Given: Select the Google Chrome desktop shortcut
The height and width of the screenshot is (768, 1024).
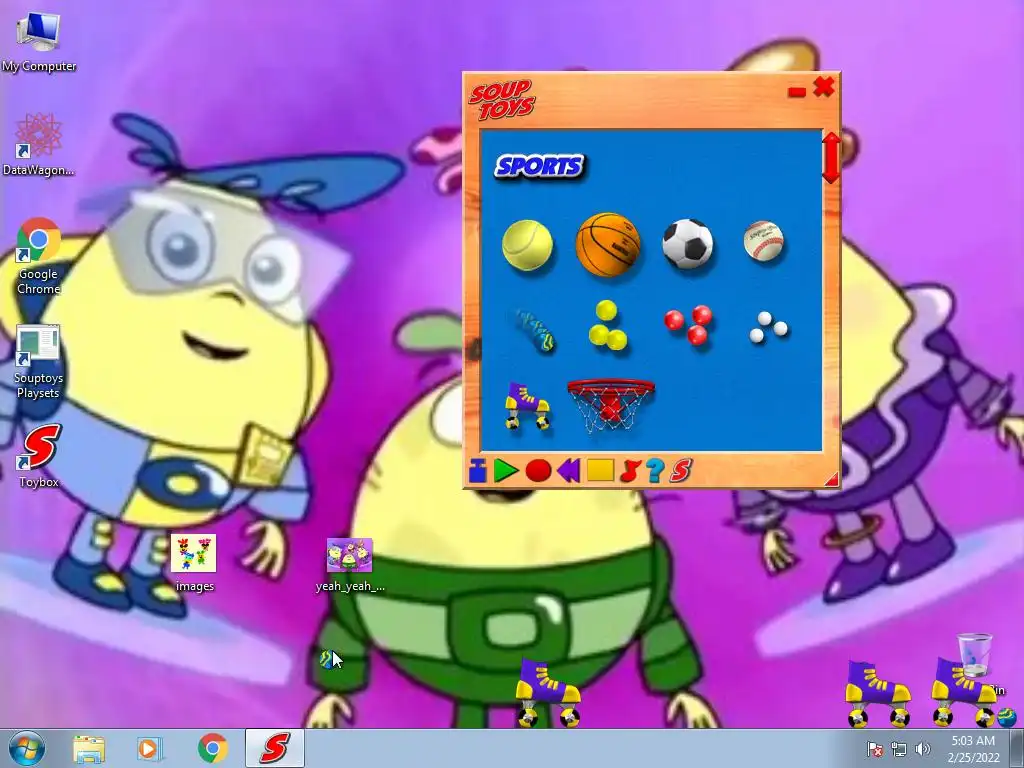Looking at the screenshot, I should [x=39, y=256].
